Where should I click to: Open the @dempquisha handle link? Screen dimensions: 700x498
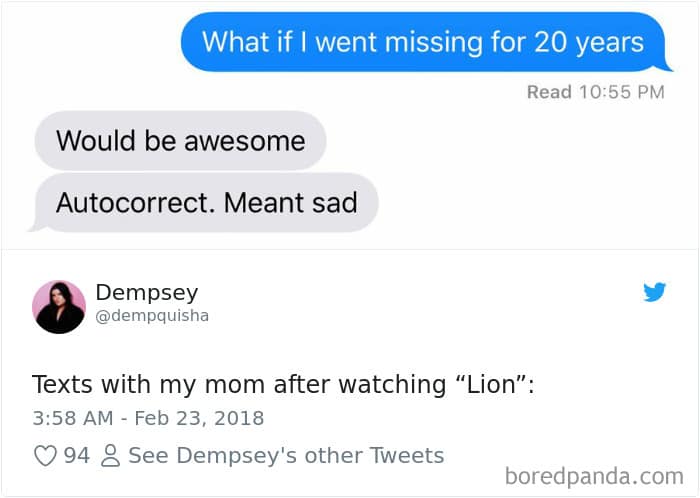[x=152, y=316]
